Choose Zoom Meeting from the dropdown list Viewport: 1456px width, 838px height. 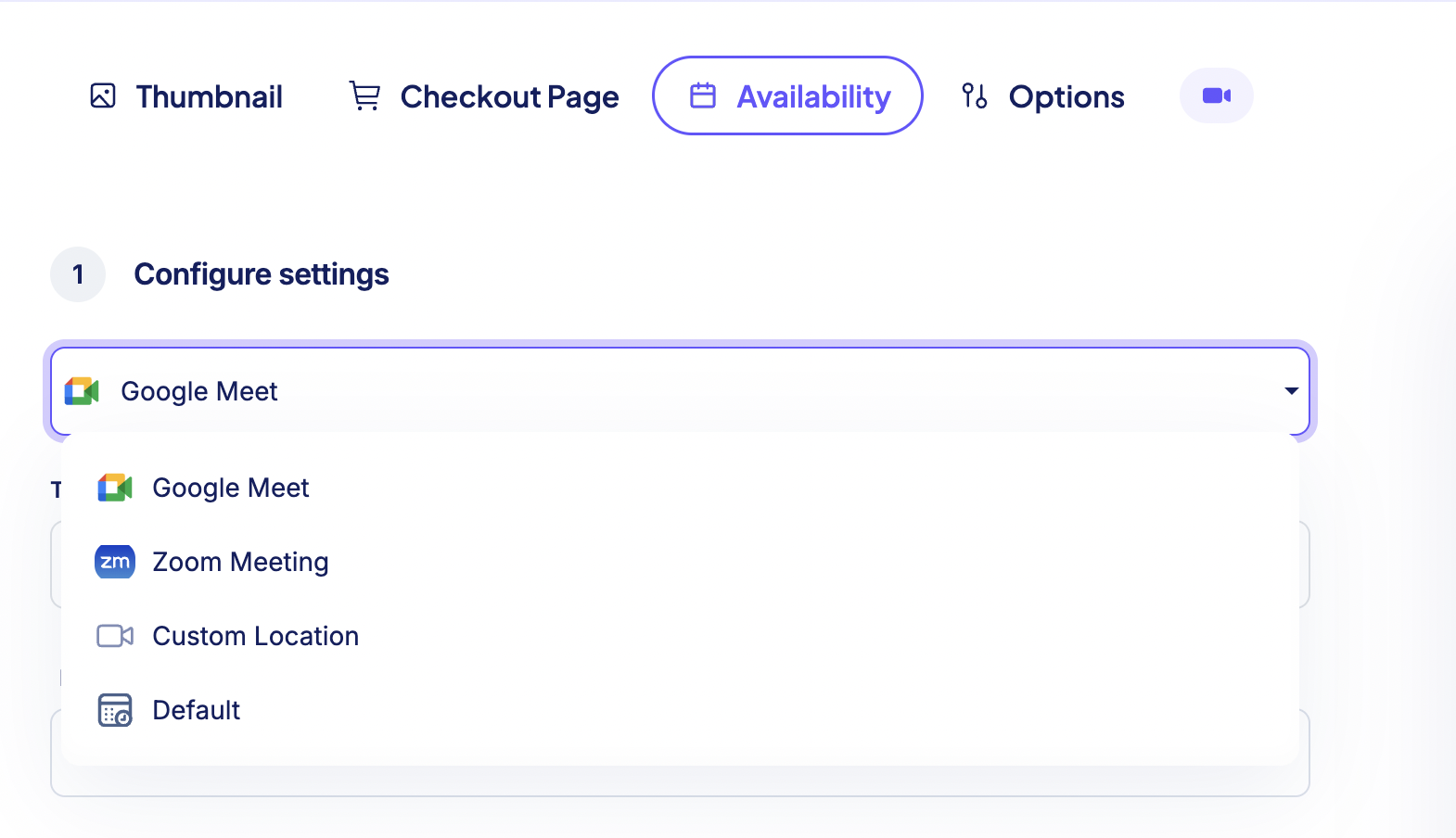680,562
